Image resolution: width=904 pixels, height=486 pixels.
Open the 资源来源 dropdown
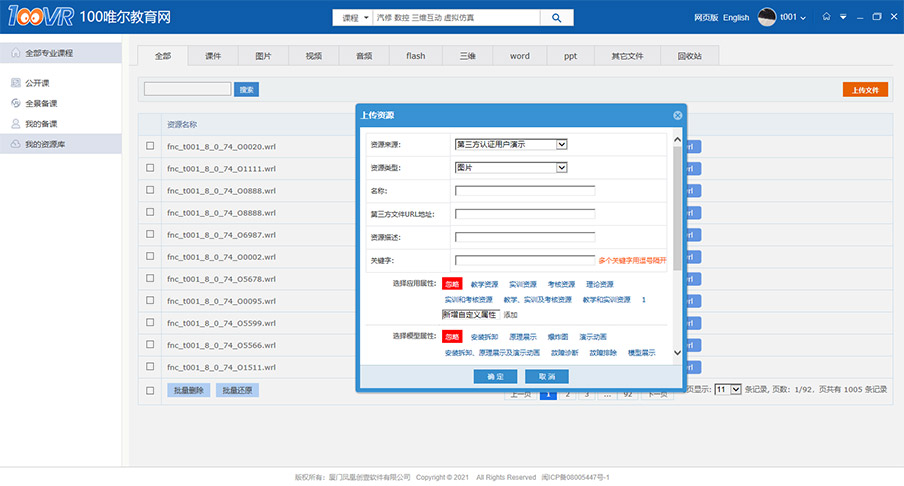[511, 144]
